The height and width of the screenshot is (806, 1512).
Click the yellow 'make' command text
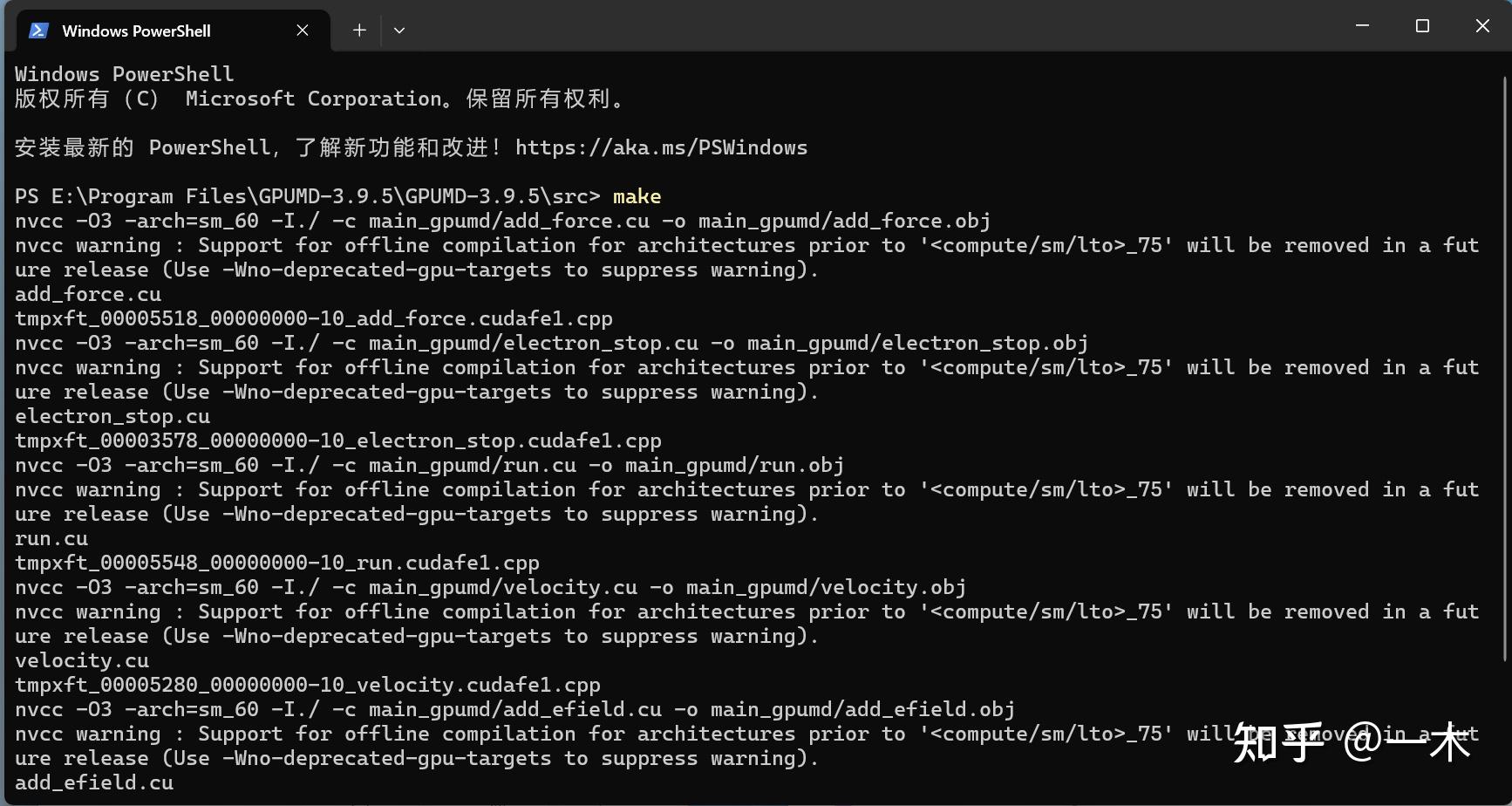(x=637, y=196)
